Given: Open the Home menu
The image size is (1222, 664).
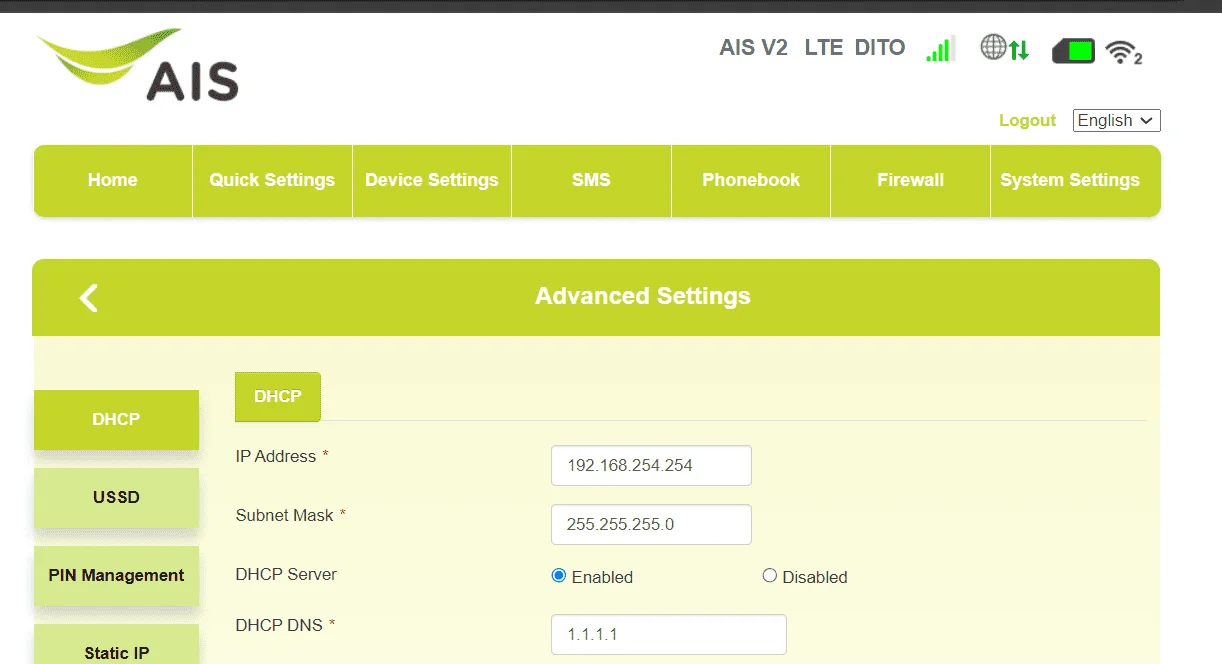Looking at the screenshot, I should [x=113, y=181].
